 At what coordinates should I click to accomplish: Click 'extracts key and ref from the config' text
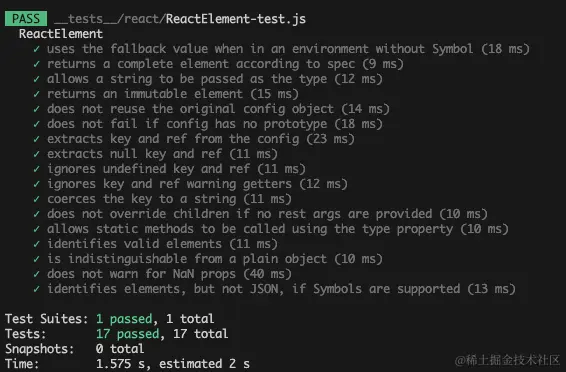point(173,139)
